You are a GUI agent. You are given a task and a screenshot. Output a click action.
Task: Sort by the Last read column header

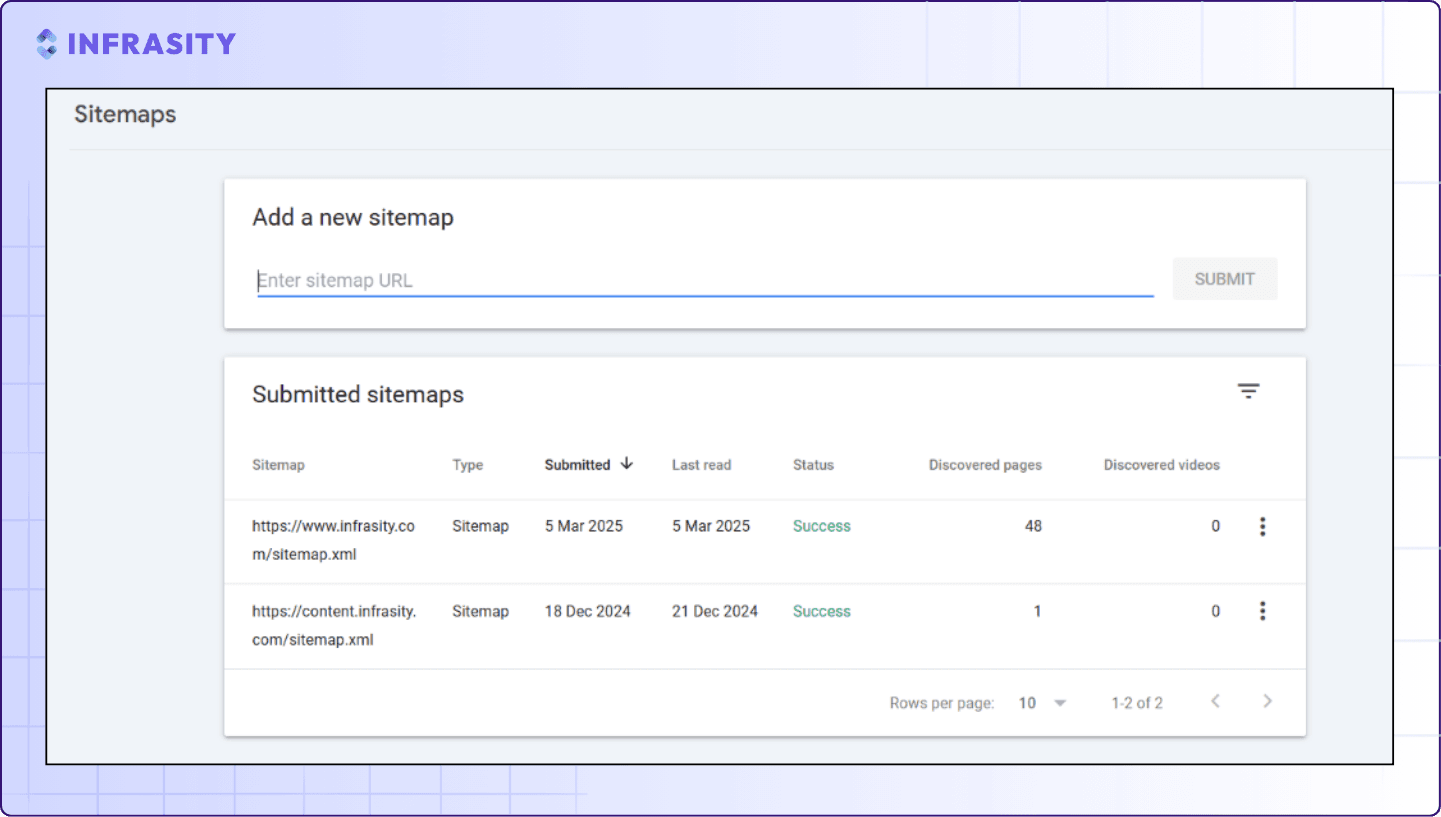(x=701, y=465)
